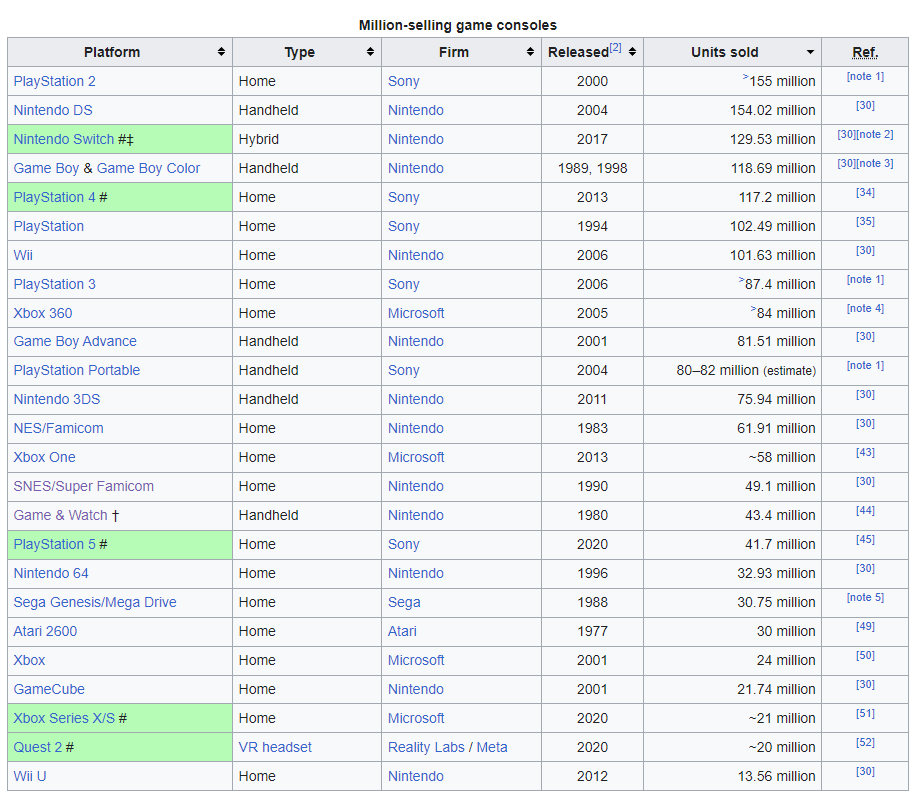This screenshot has height=791, width=920.
Task: Follow the Game Boy Color link
Action: click(148, 168)
